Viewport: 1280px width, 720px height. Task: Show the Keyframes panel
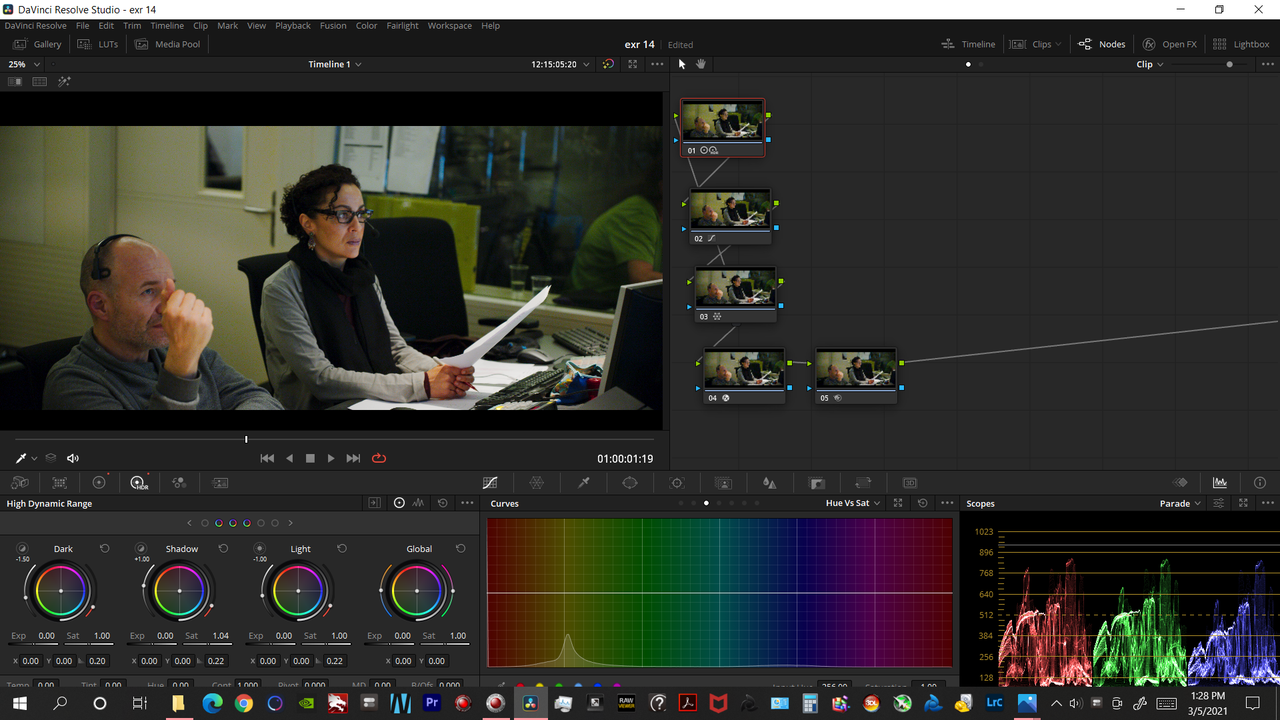point(1181,483)
